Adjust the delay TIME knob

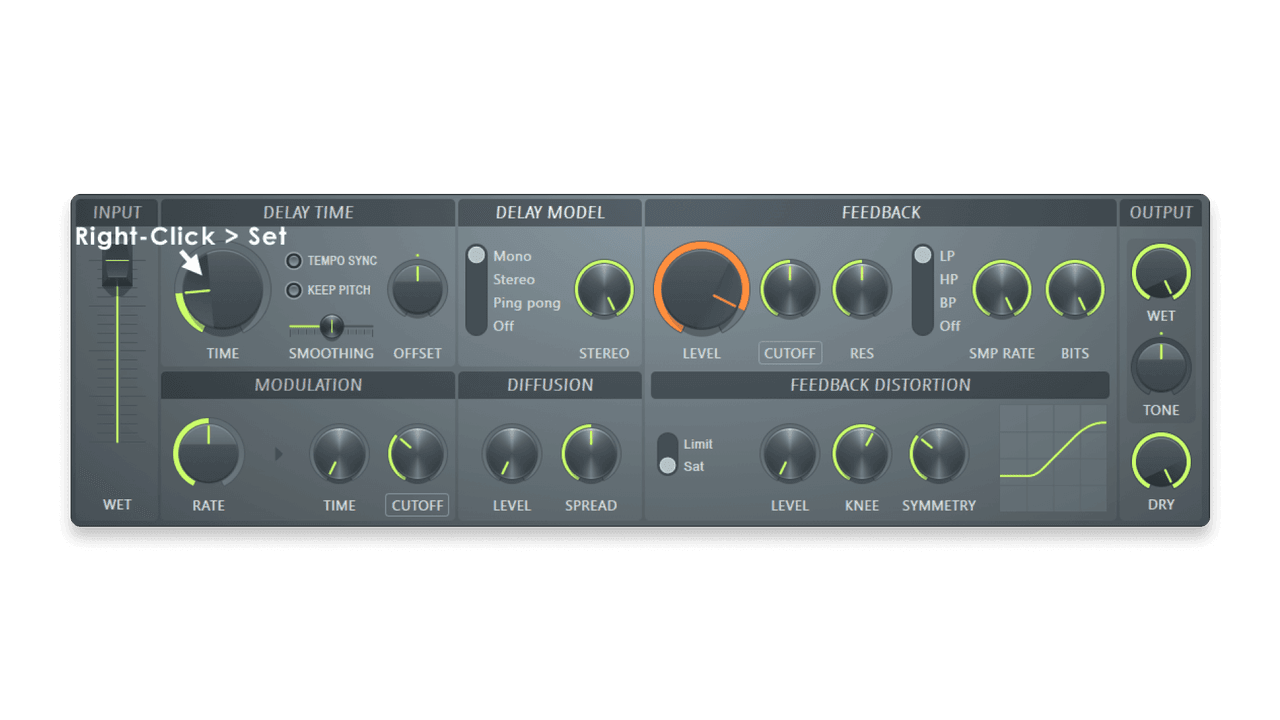click(x=220, y=290)
